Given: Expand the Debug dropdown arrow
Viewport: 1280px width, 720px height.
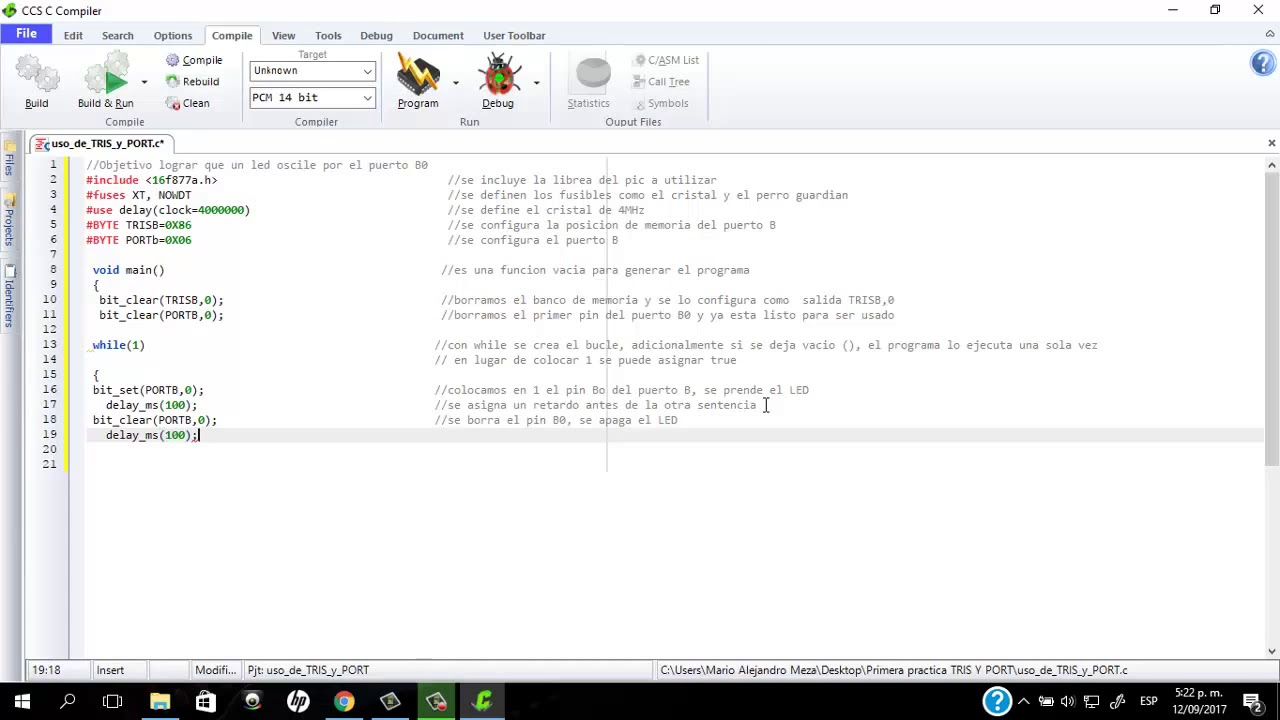Looking at the screenshot, I should tap(536, 82).
